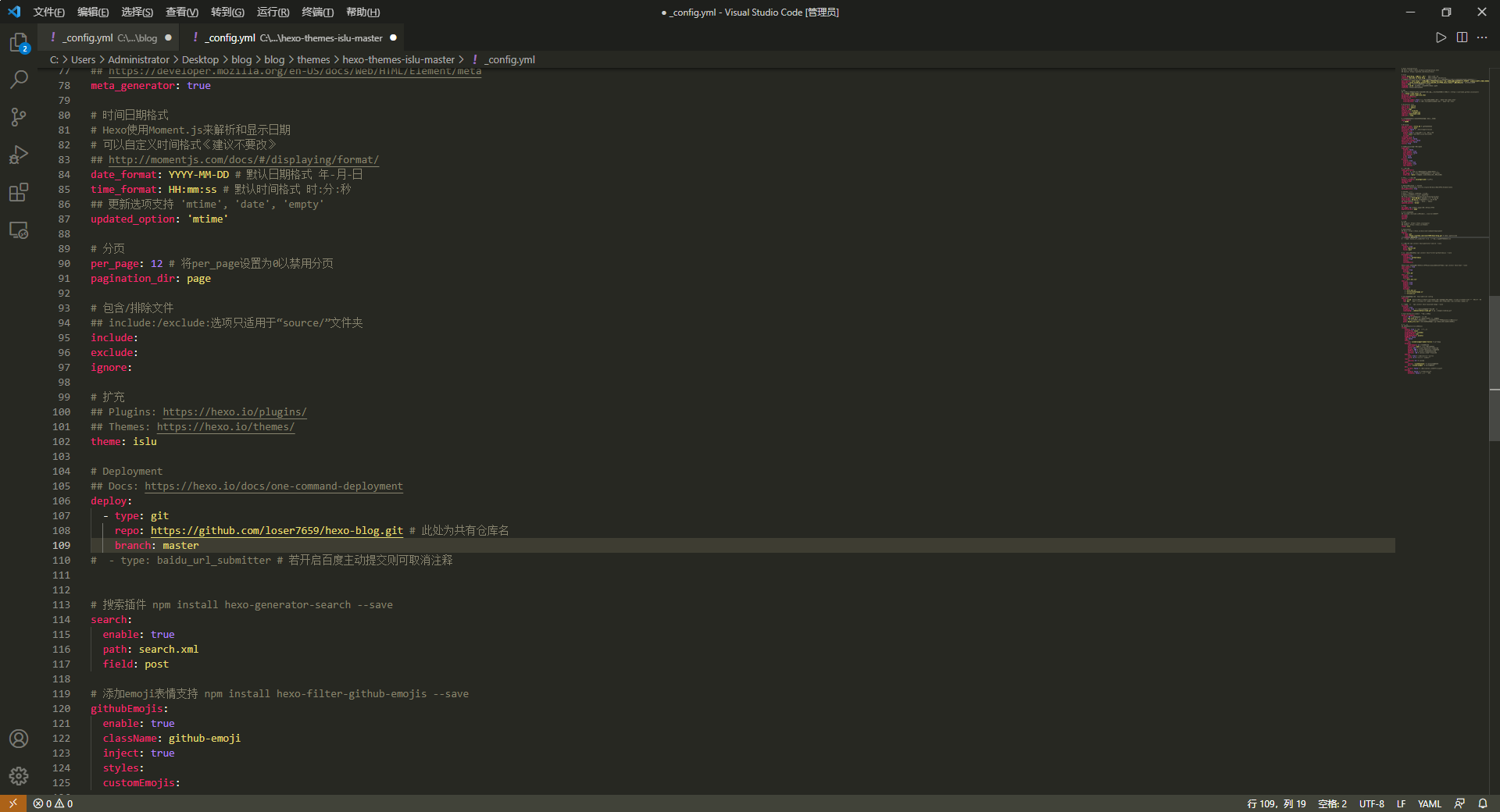Place cursor on 'branch: master' line
This screenshot has width=1500, height=812.
[x=156, y=546]
